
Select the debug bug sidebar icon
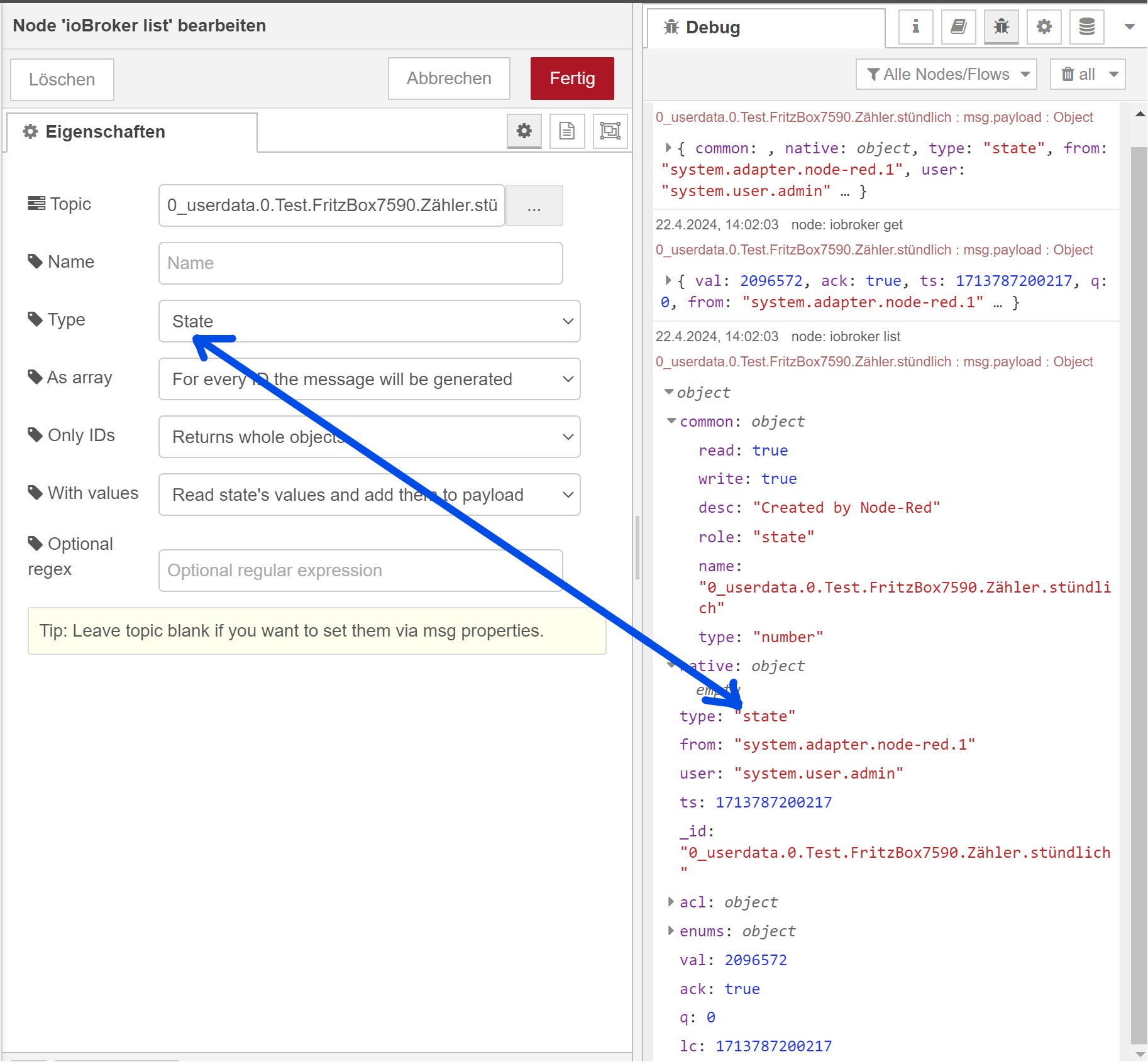pos(1001,27)
